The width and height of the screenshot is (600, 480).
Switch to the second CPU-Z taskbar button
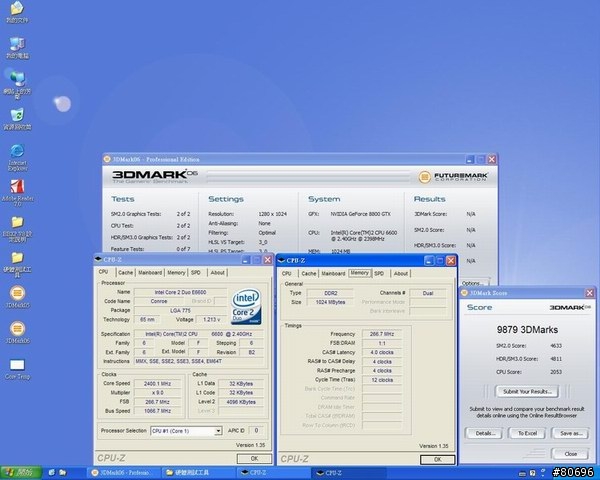347,473
